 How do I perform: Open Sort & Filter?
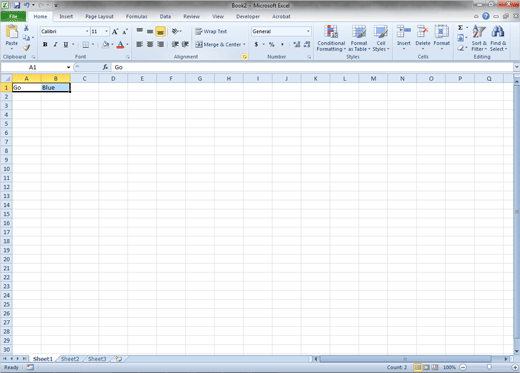click(479, 38)
